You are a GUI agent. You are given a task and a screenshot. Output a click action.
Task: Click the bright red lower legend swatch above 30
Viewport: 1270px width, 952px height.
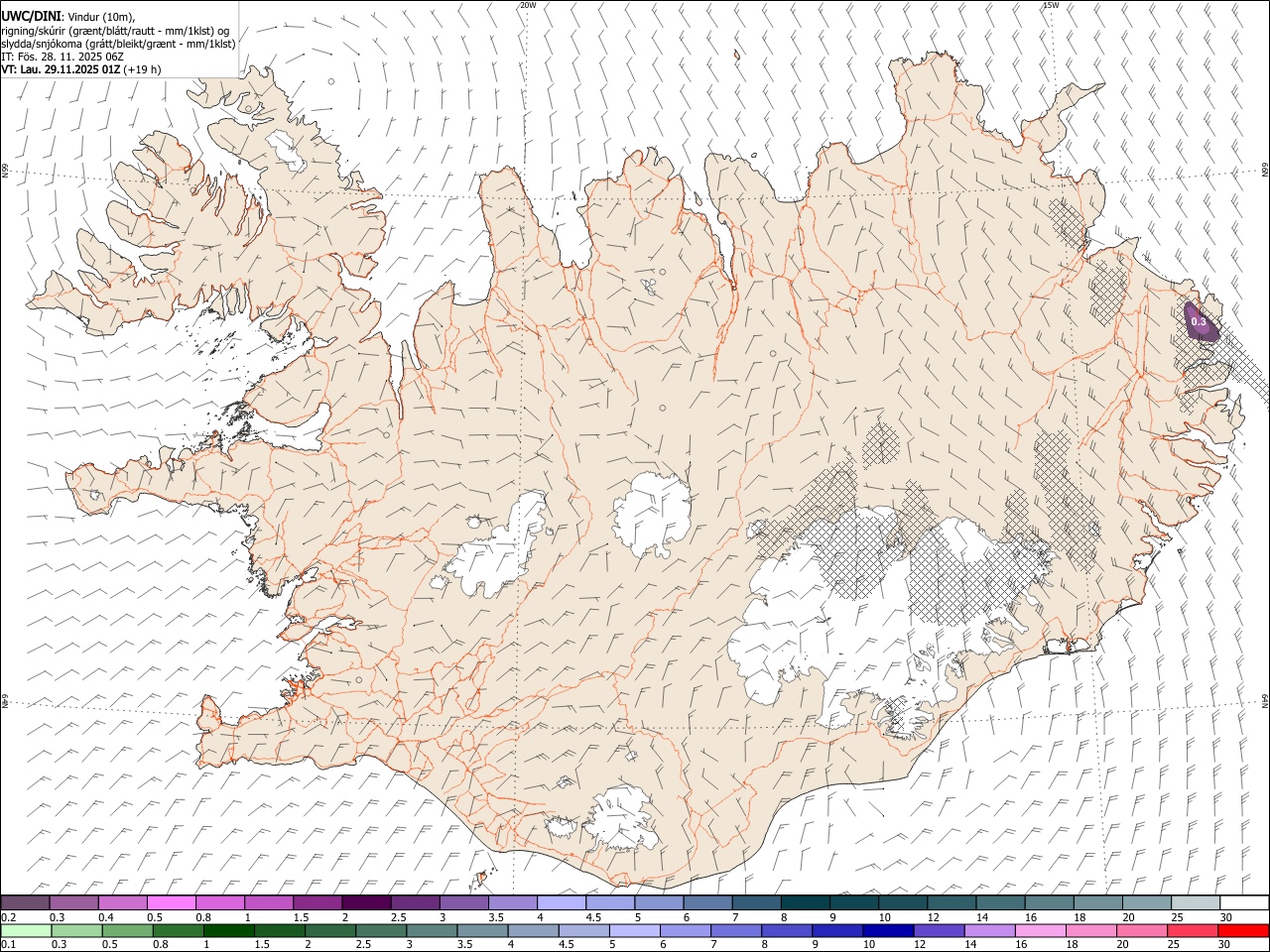point(1244,930)
